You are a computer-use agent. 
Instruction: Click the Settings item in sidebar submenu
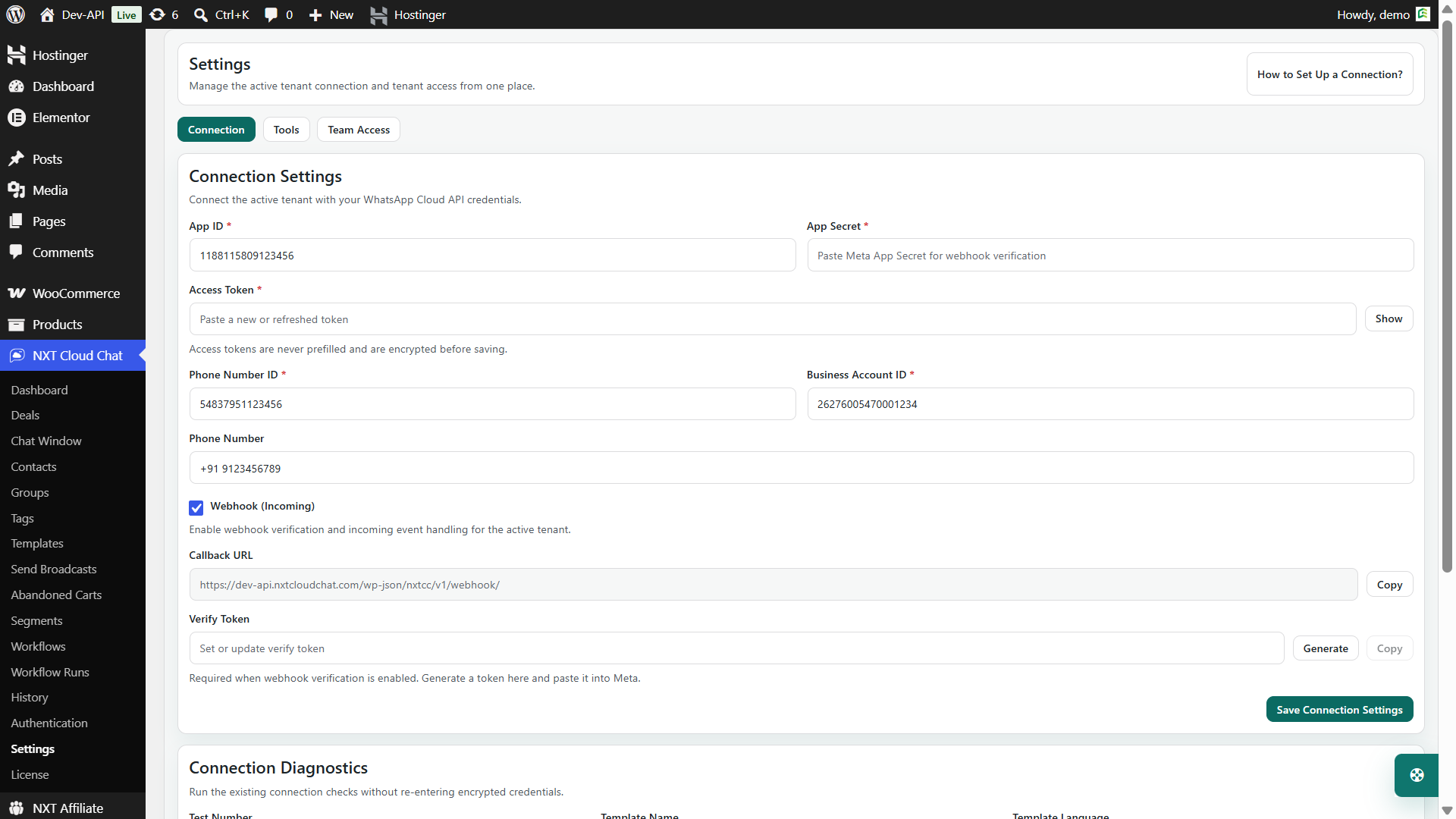click(33, 748)
